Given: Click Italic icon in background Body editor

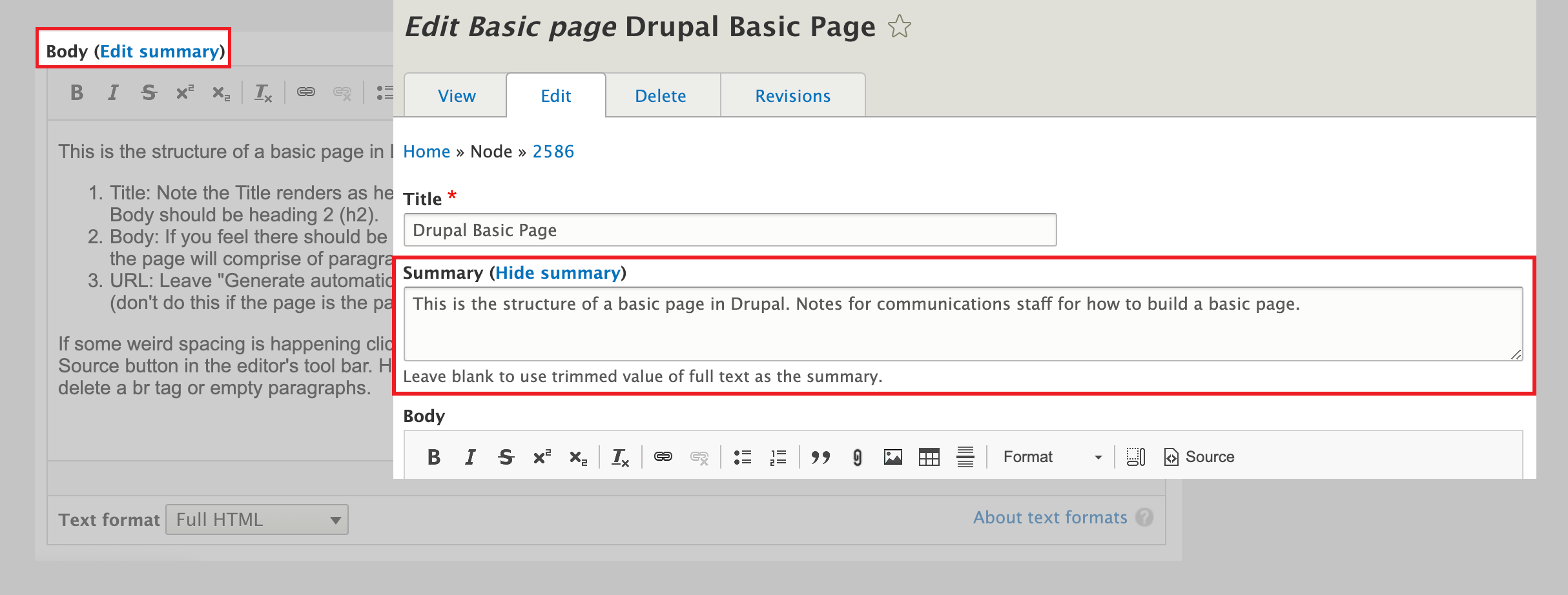Looking at the screenshot, I should [113, 93].
